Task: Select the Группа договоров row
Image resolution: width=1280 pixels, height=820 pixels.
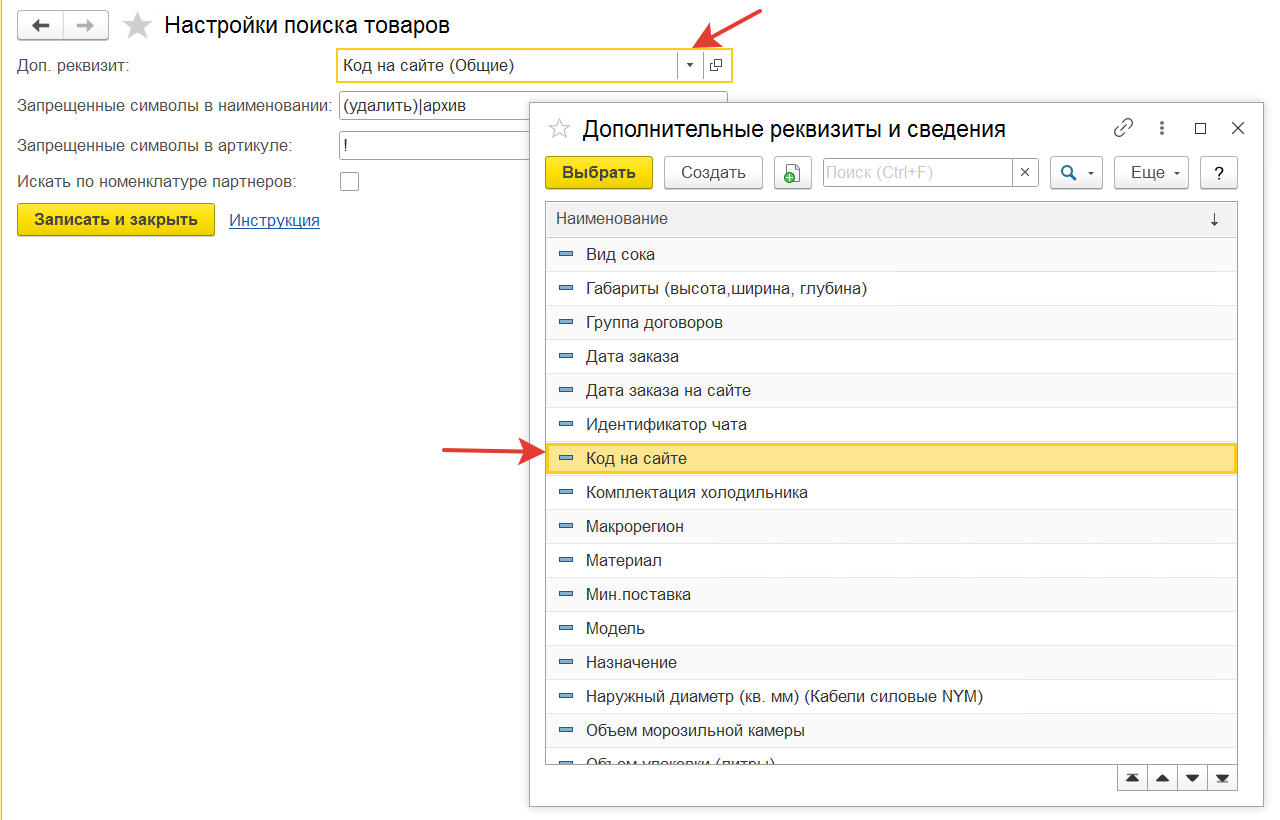Action: coord(891,322)
